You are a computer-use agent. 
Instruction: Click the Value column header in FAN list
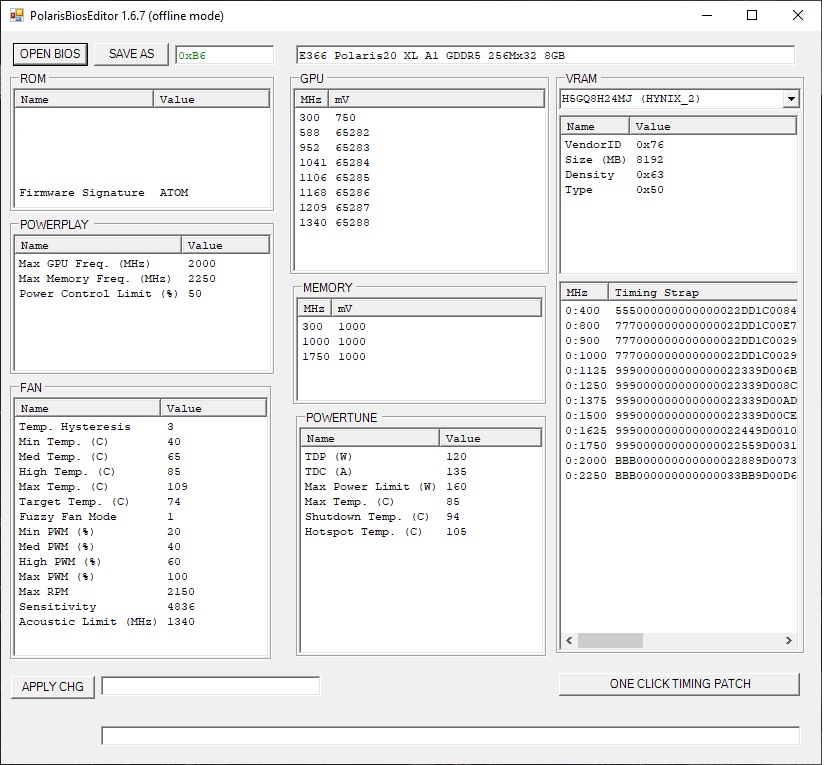213,408
